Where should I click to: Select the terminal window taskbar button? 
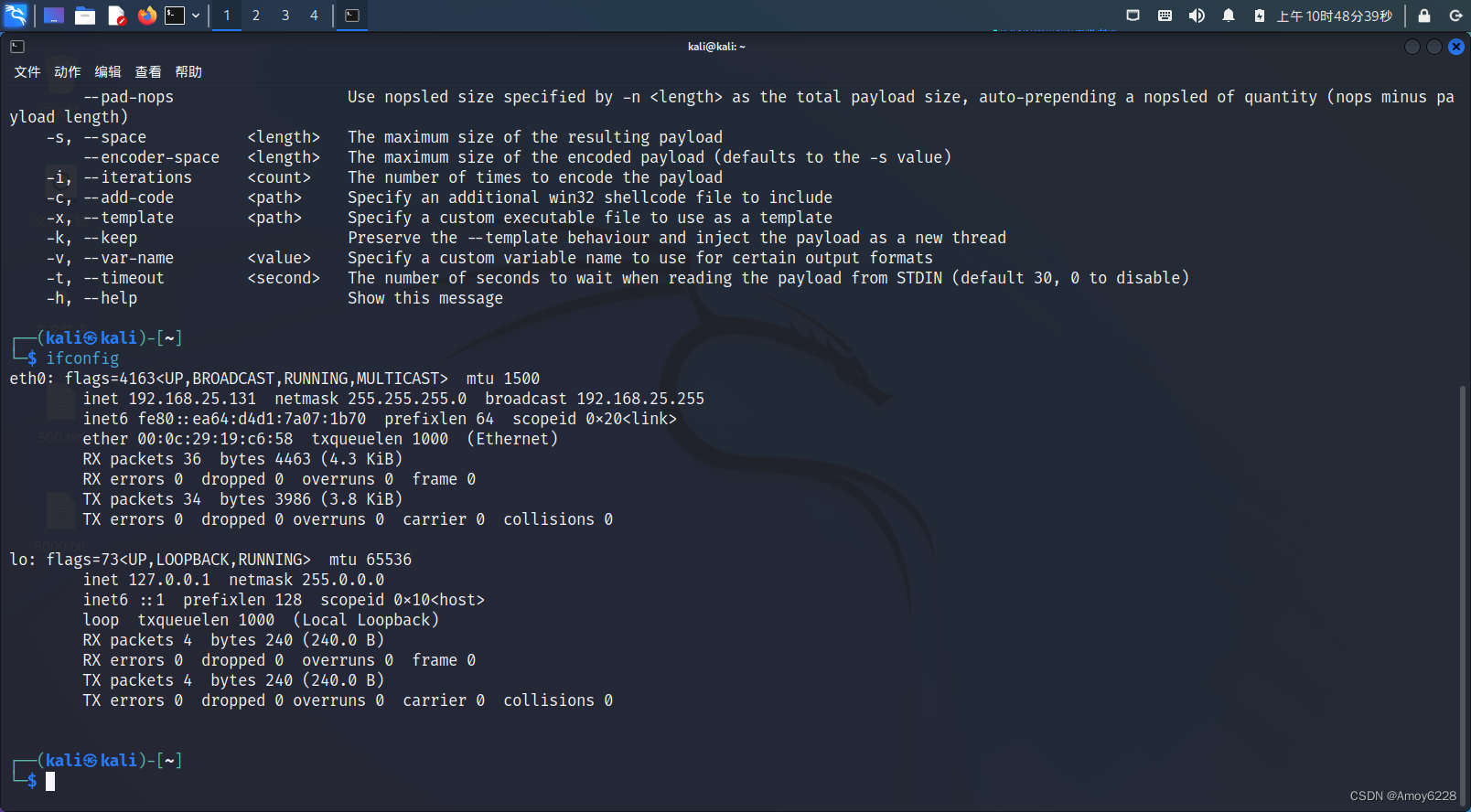[352, 16]
